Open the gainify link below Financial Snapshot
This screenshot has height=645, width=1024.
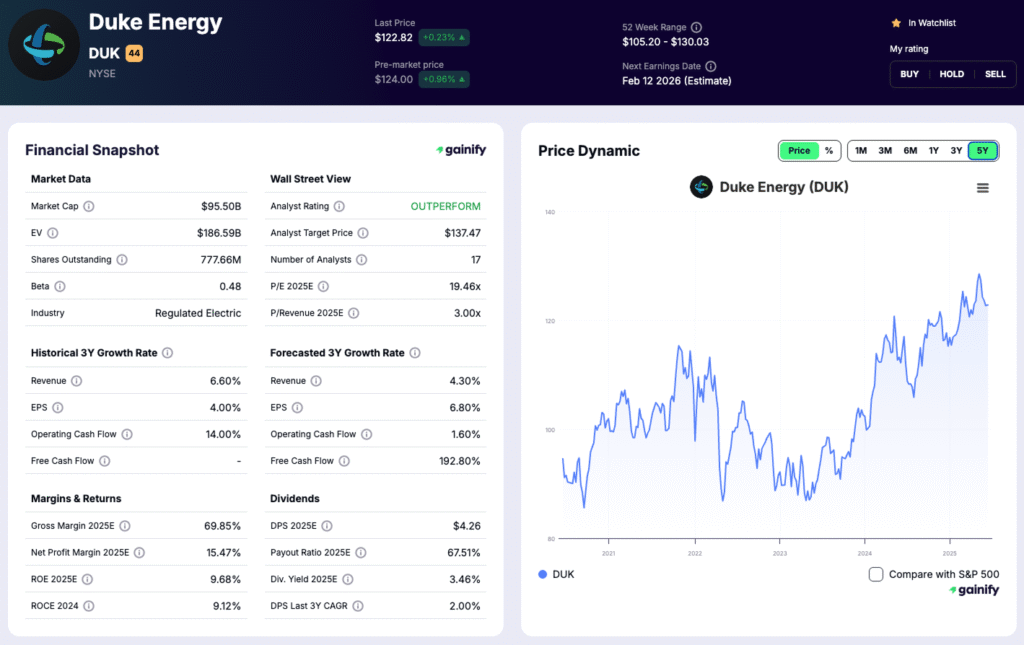459,149
